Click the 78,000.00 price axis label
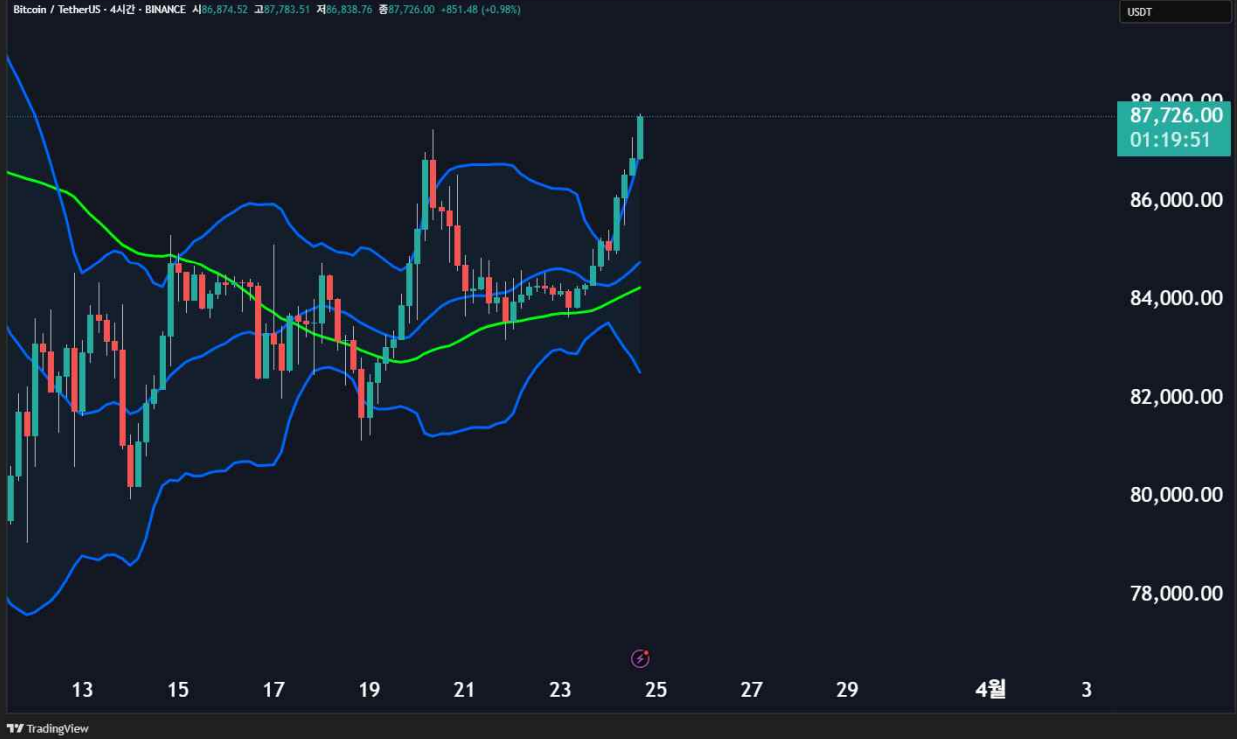Screen dimensions: 1237x739 click(x=1176, y=594)
